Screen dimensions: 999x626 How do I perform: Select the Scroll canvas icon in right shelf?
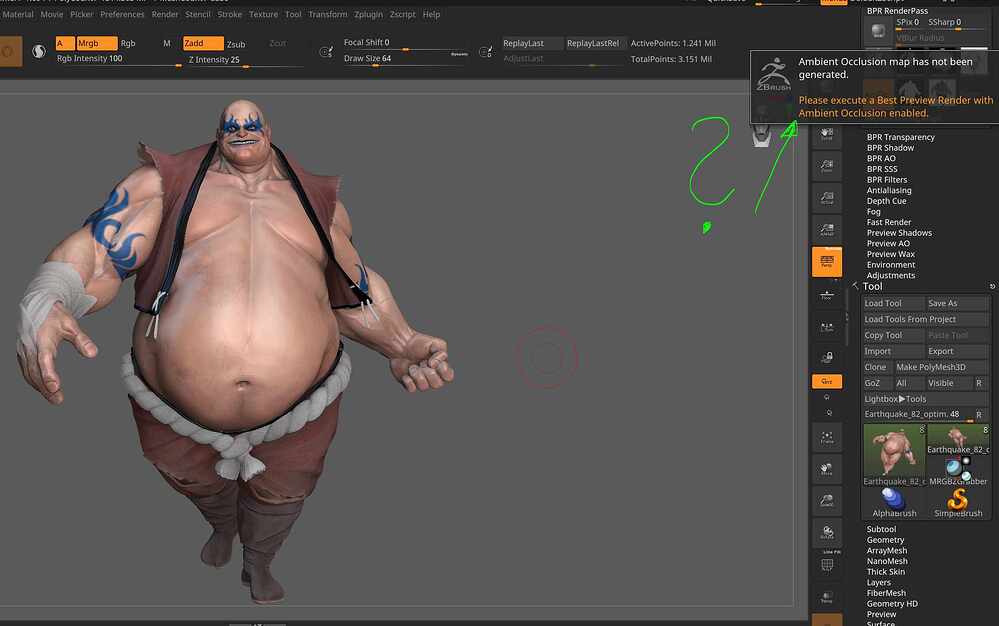tap(826, 134)
